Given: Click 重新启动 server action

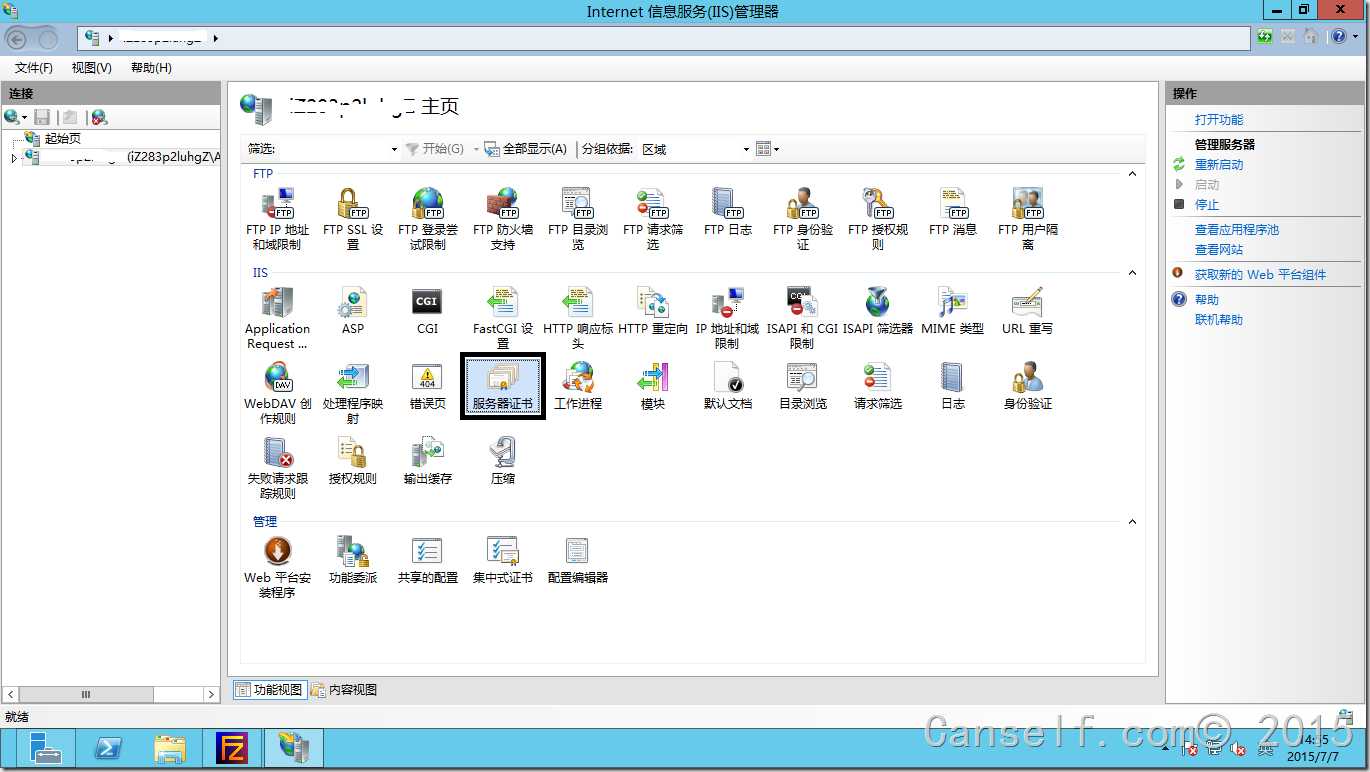Looking at the screenshot, I should pyautogui.click(x=1219, y=165).
